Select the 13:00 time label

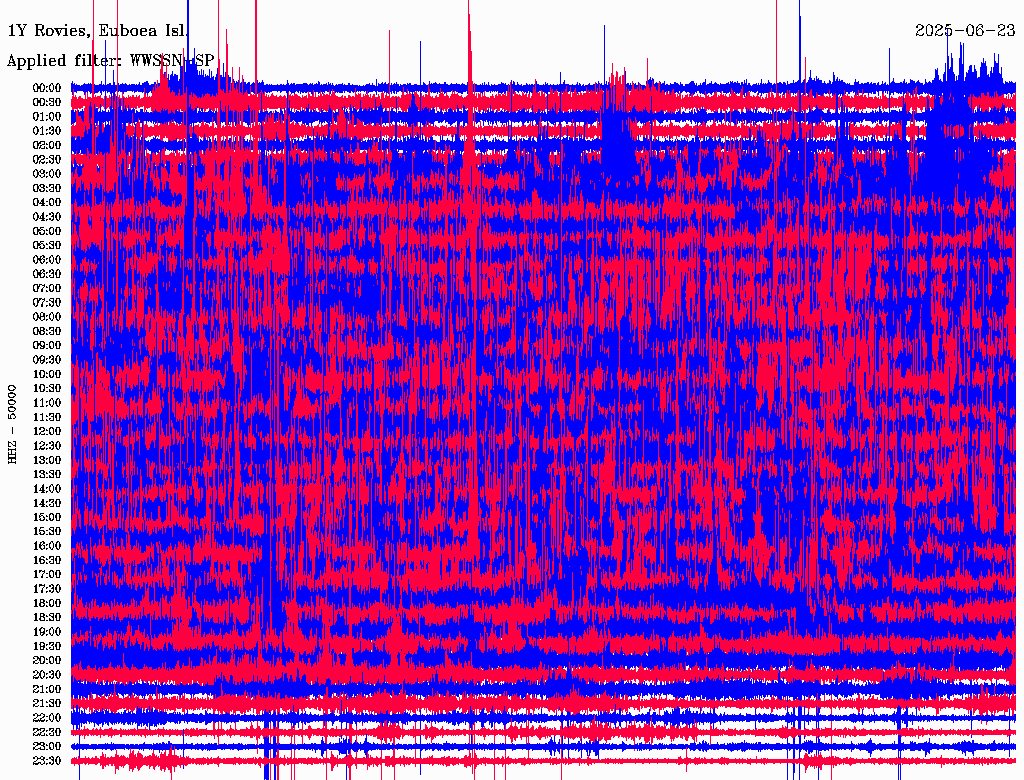coord(47,460)
